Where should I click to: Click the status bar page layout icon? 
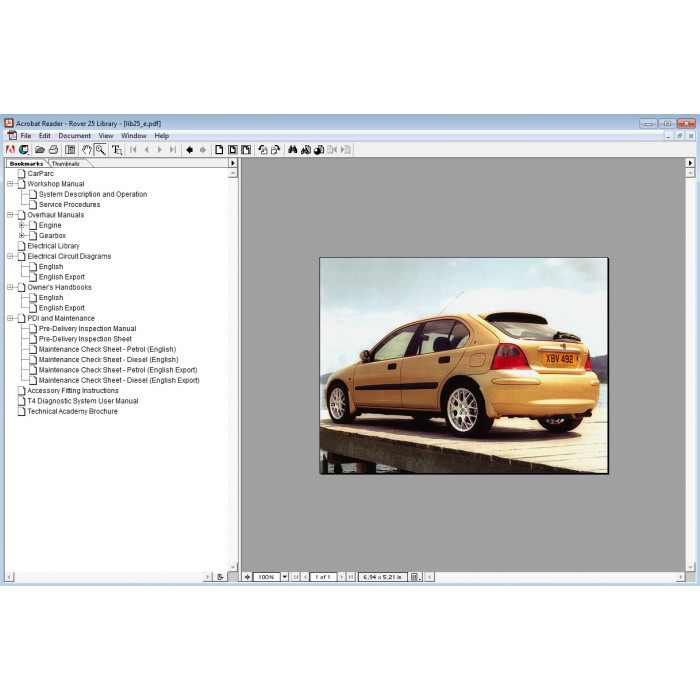[415, 577]
